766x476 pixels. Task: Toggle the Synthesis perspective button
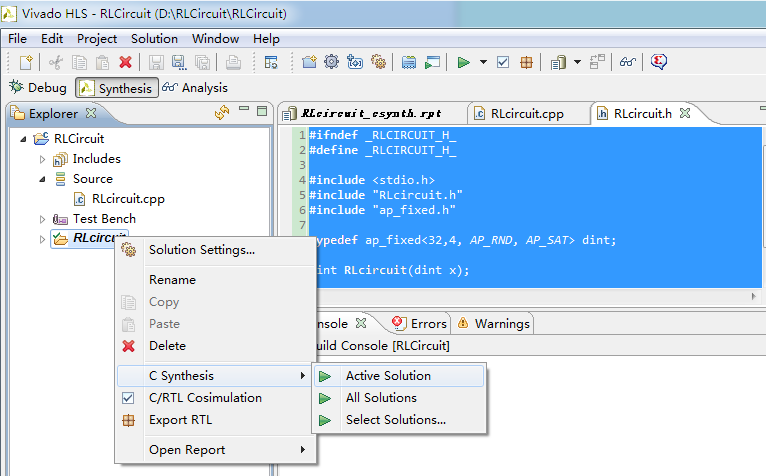(115, 88)
